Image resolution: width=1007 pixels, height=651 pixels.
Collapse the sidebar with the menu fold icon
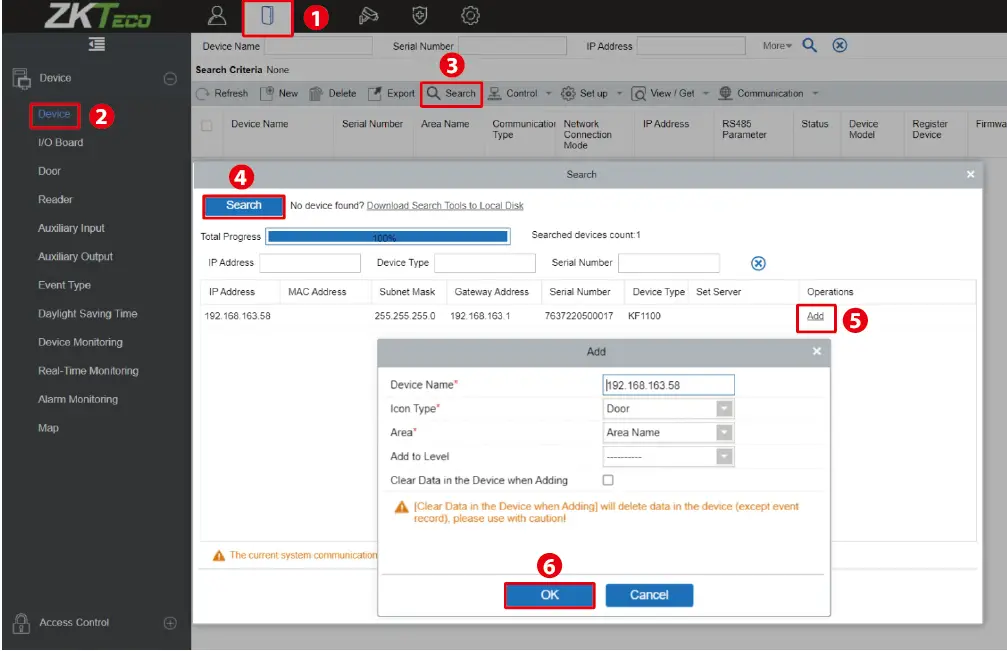(x=96, y=44)
